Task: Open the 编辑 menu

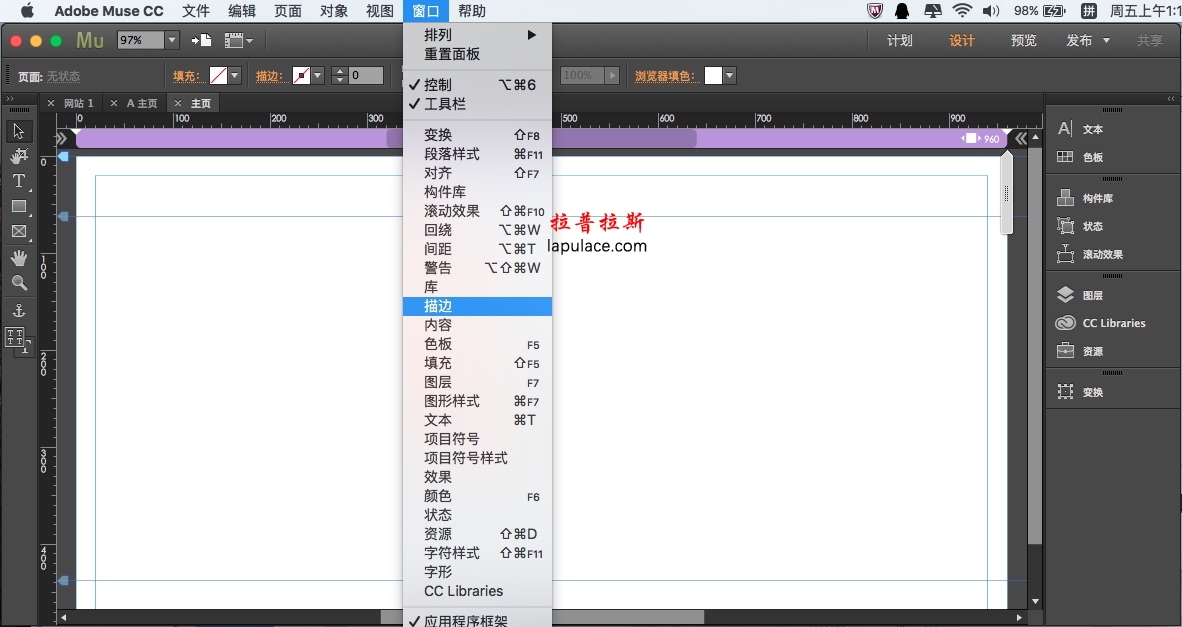Action: (x=242, y=11)
